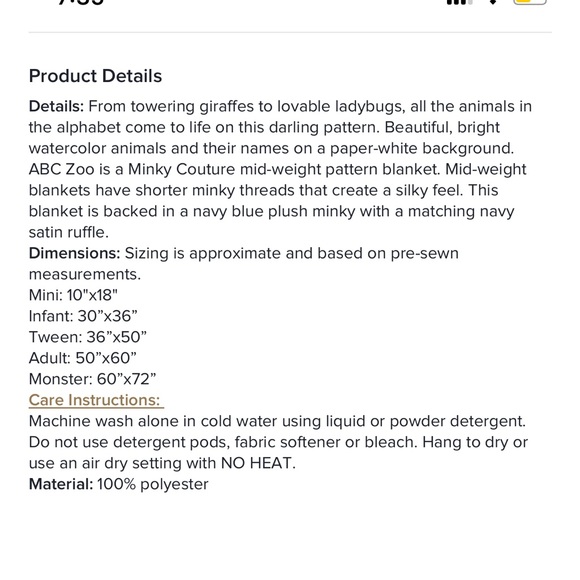
Task: Open the Care Instructions link
Action: (x=96, y=400)
